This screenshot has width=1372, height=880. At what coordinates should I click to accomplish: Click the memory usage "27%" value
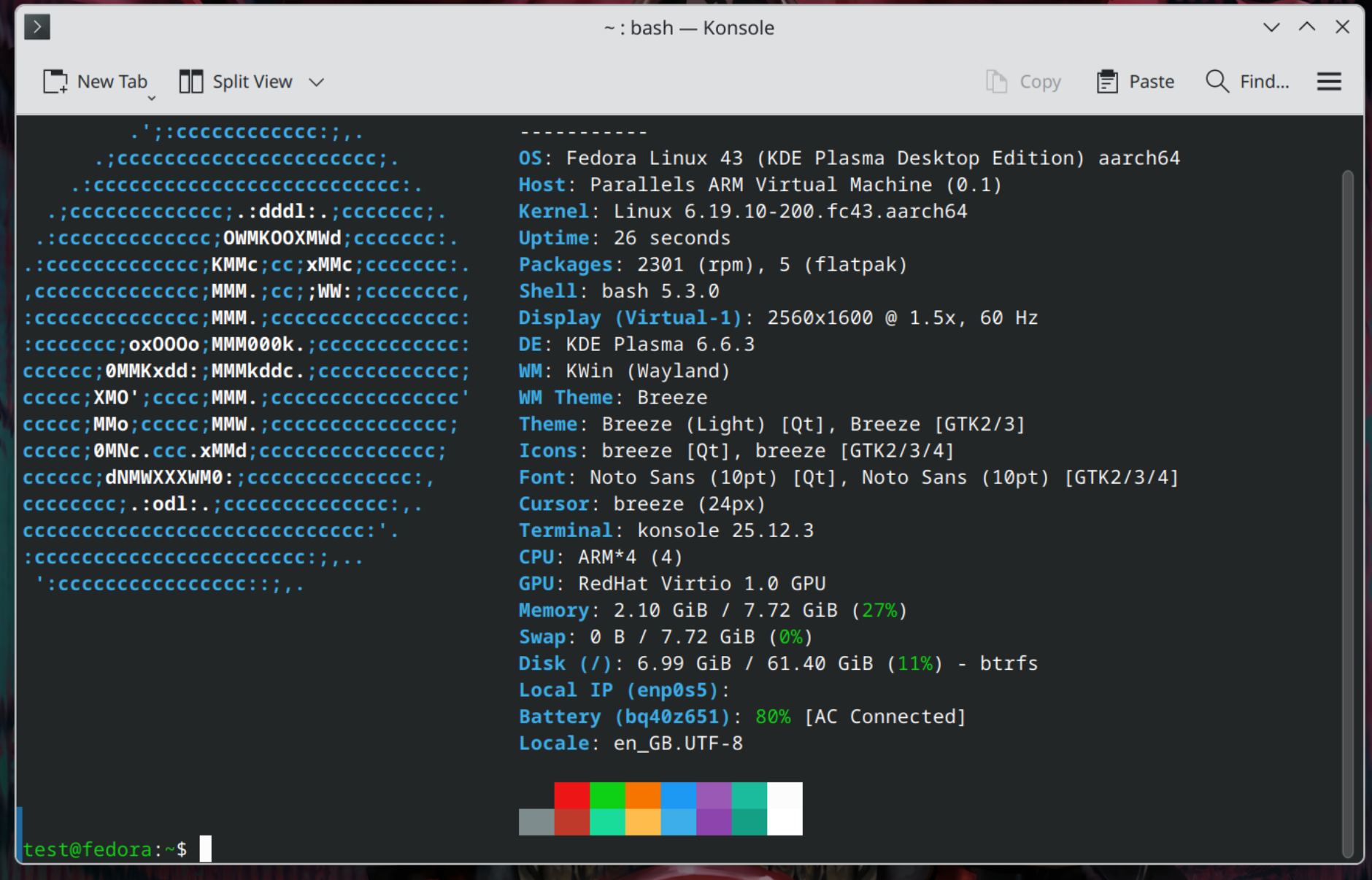click(x=879, y=611)
